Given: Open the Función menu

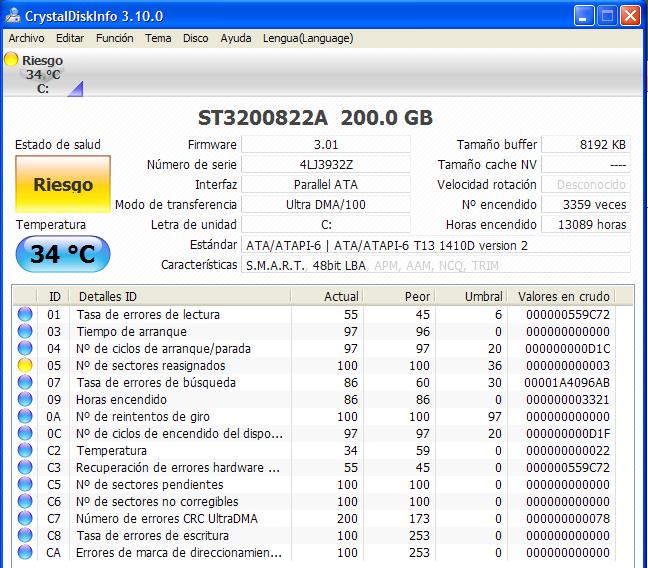Looking at the screenshot, I should point(114,38).
